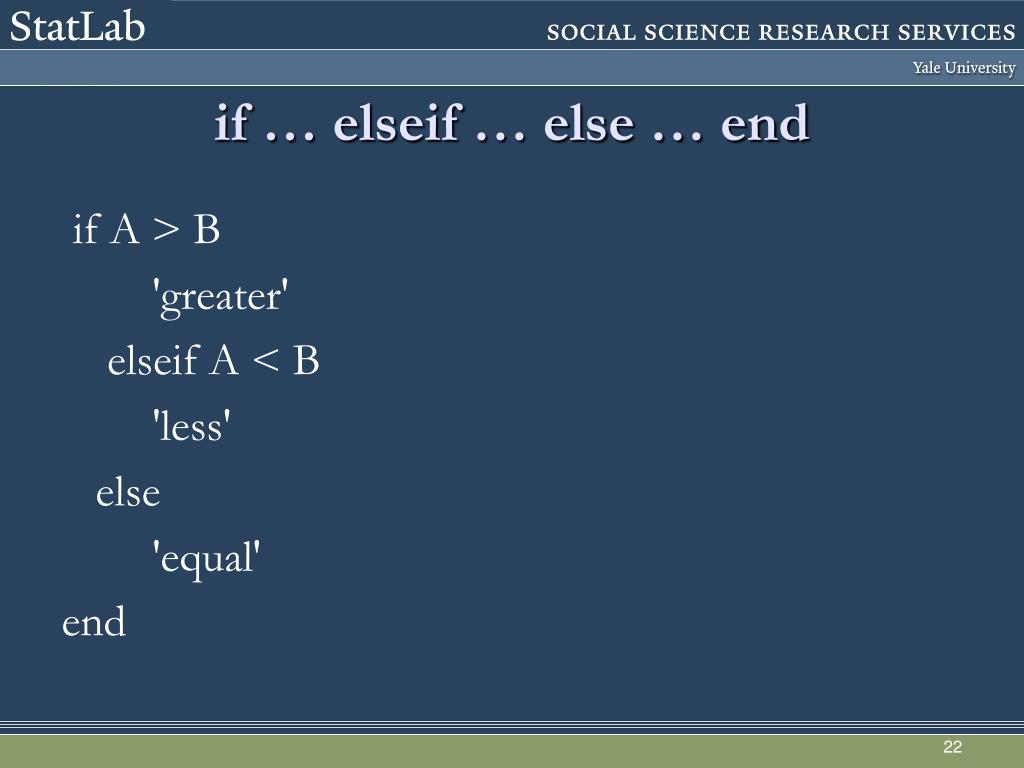The height and width of the screenshot is (768, 1024).
Task: Click the "elseif A < B" code line
Action: click(x=213, y=361)
